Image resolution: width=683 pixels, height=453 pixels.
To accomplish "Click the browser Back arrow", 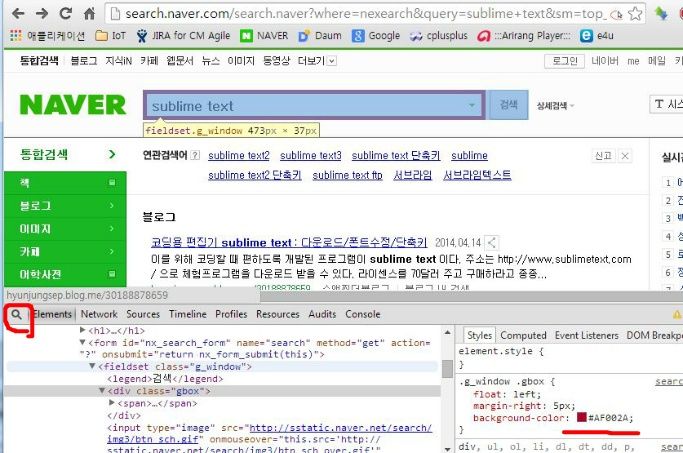I will point(18,14).
